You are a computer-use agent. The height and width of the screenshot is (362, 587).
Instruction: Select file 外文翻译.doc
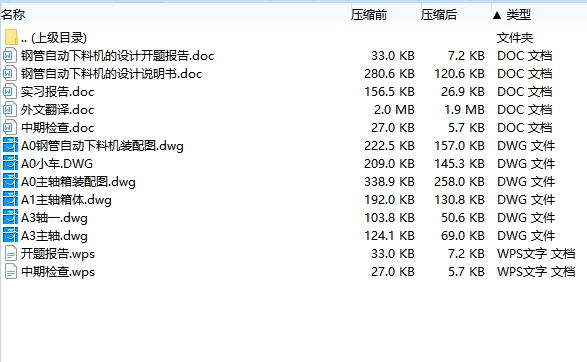[57, 110]
